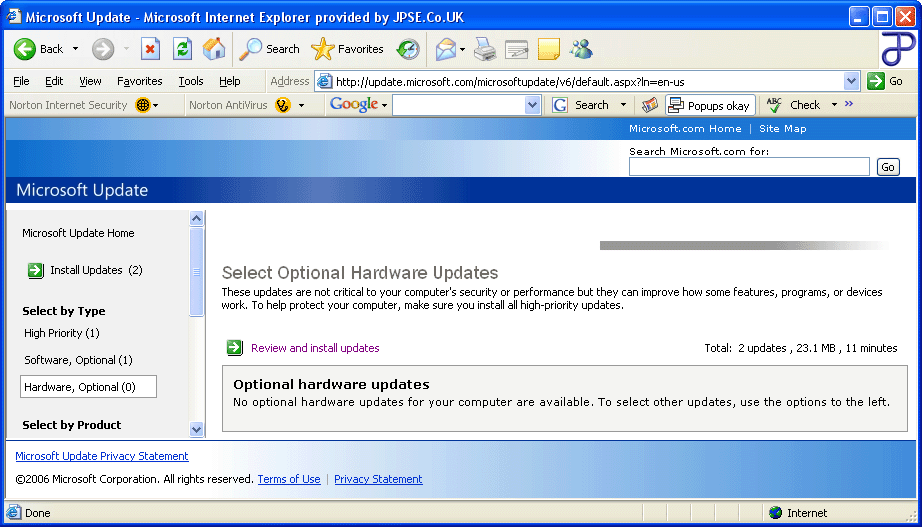The width and height of the screenshot is (922, 527).
Task: Open the View menu
Action: click(x=90, y=82)
